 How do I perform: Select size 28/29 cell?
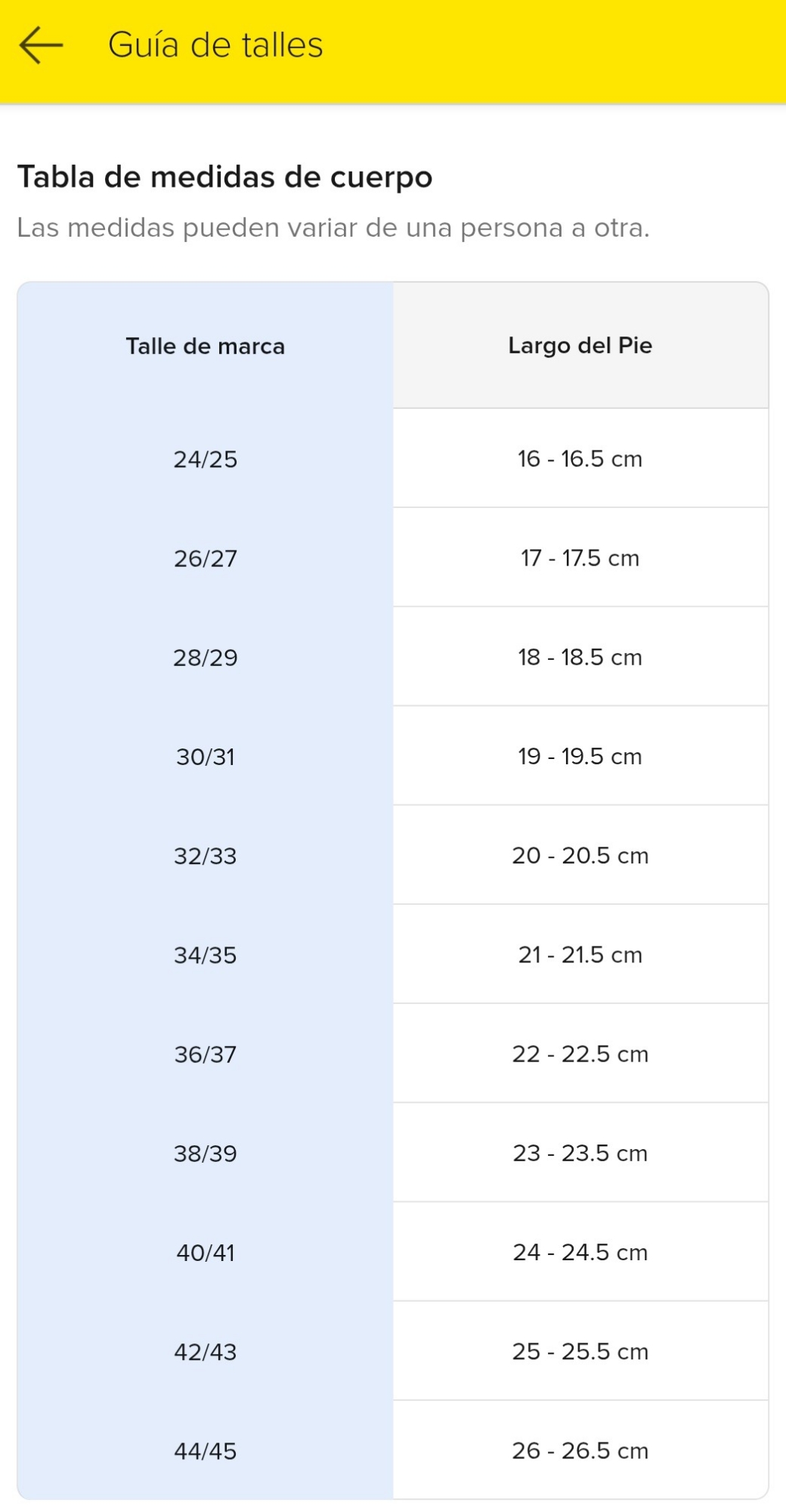(205, 657)
